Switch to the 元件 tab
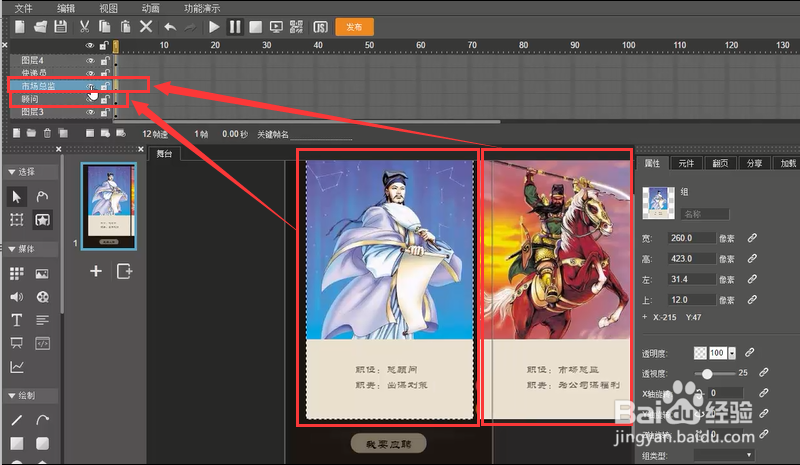 point(686,163)
